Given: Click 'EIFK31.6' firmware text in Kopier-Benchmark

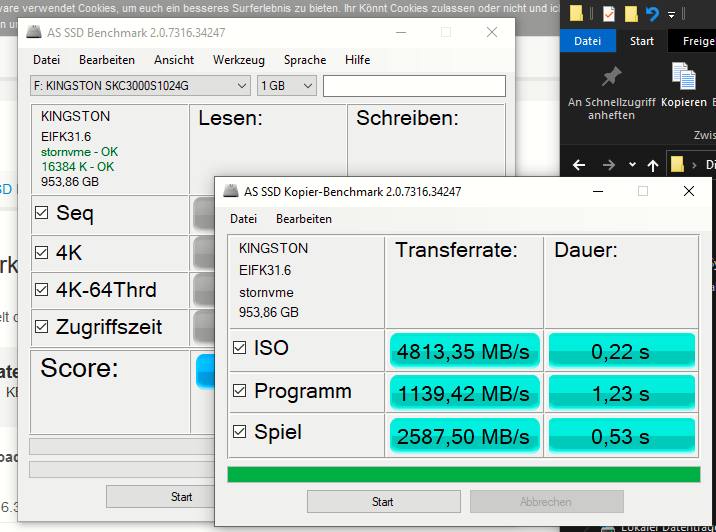Looking at the screenshot, I should click(x=265, y=270).
